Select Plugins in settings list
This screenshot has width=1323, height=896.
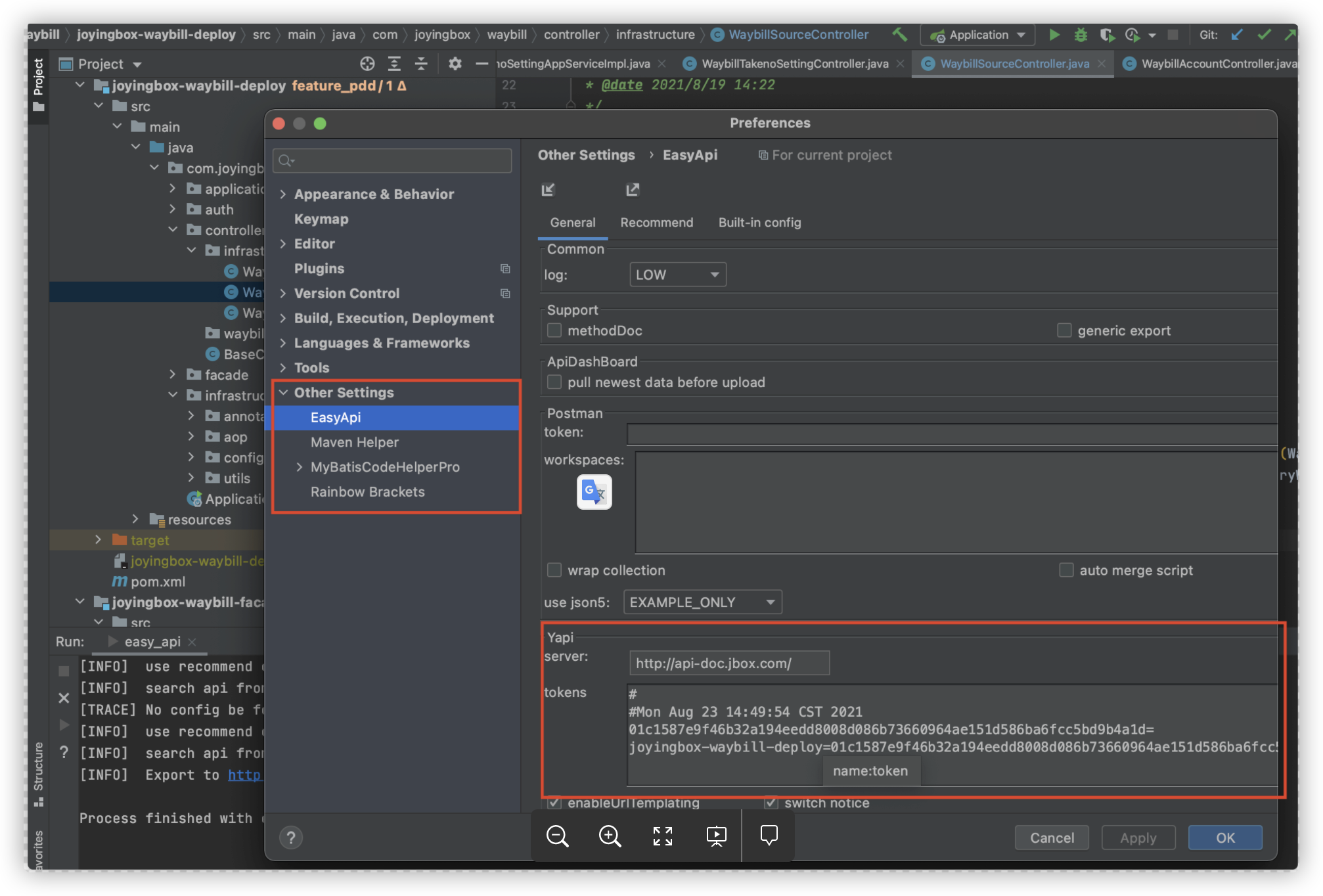319,268
